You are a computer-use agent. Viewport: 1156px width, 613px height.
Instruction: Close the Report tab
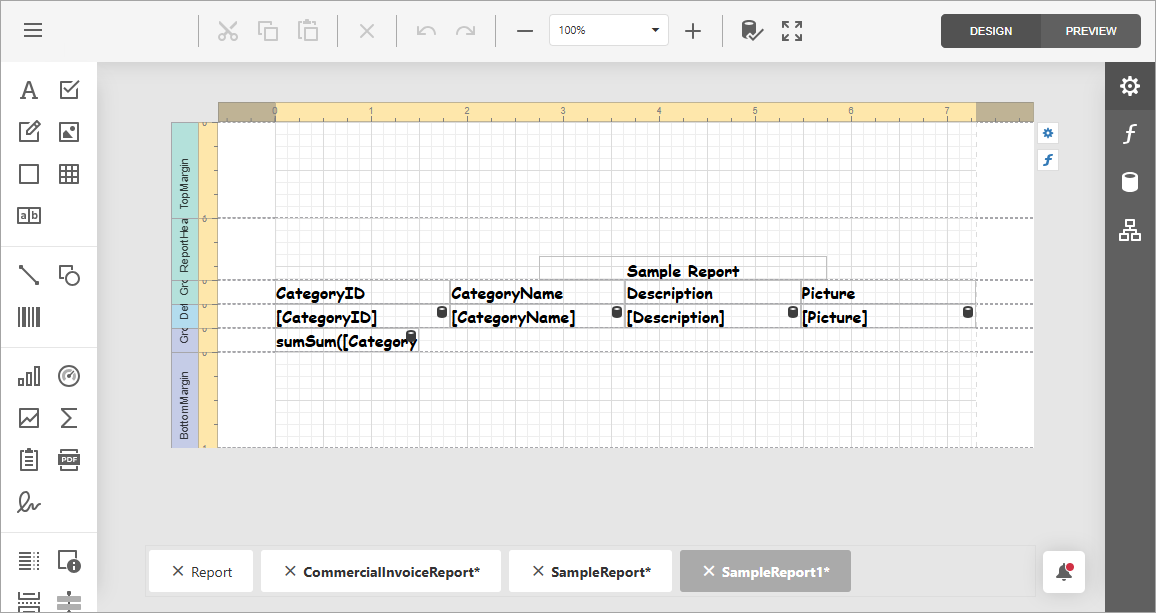coord(177,571)
